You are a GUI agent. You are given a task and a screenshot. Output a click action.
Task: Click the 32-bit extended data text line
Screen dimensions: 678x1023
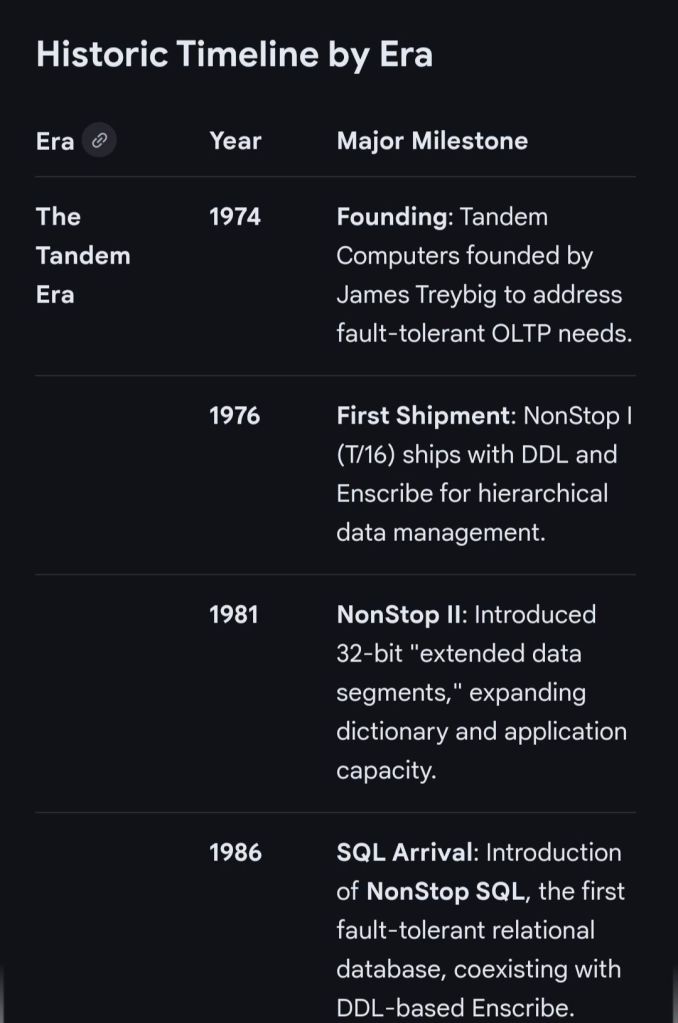pos(458,653)
